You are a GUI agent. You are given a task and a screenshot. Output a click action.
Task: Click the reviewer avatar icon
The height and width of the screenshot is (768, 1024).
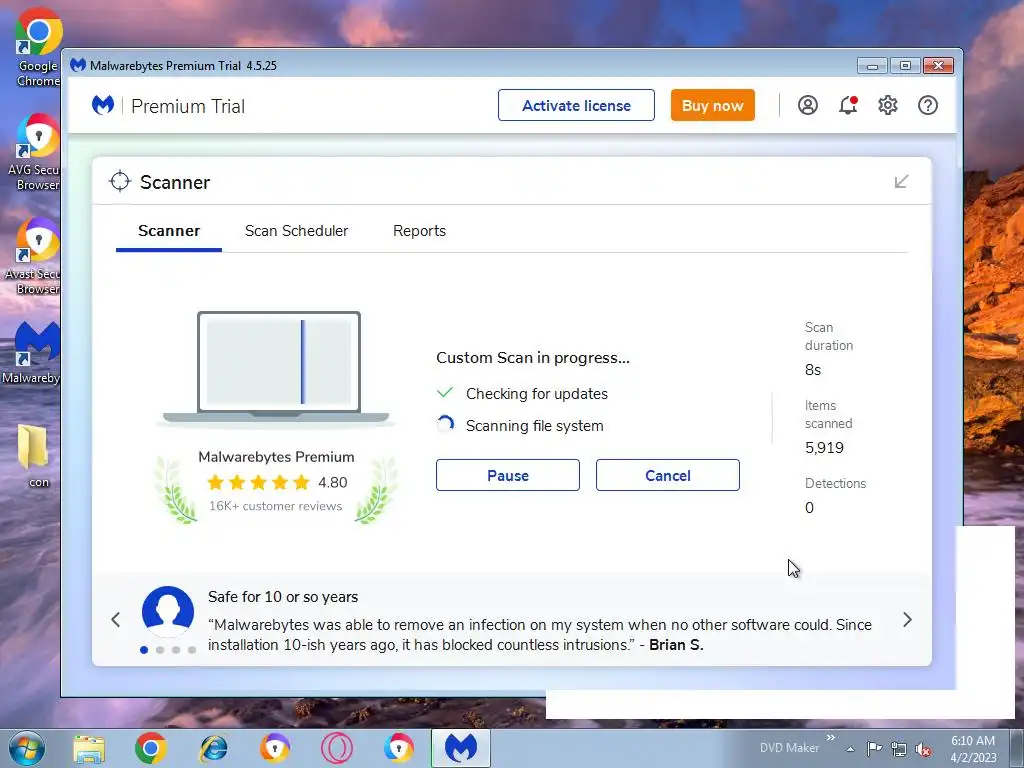[168, 612]
